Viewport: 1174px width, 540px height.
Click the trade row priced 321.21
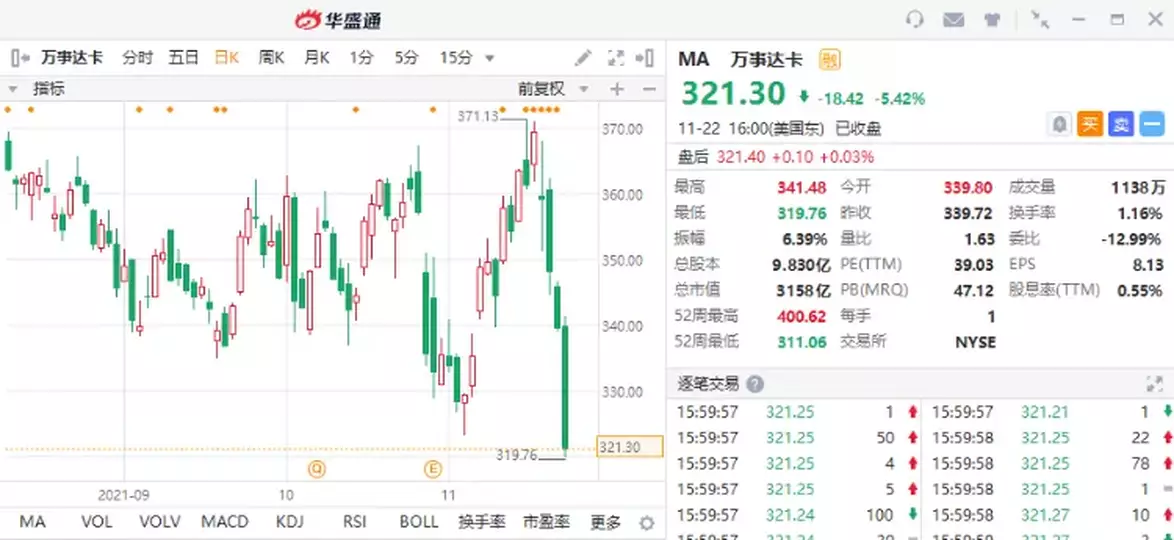pos(1050,412)
